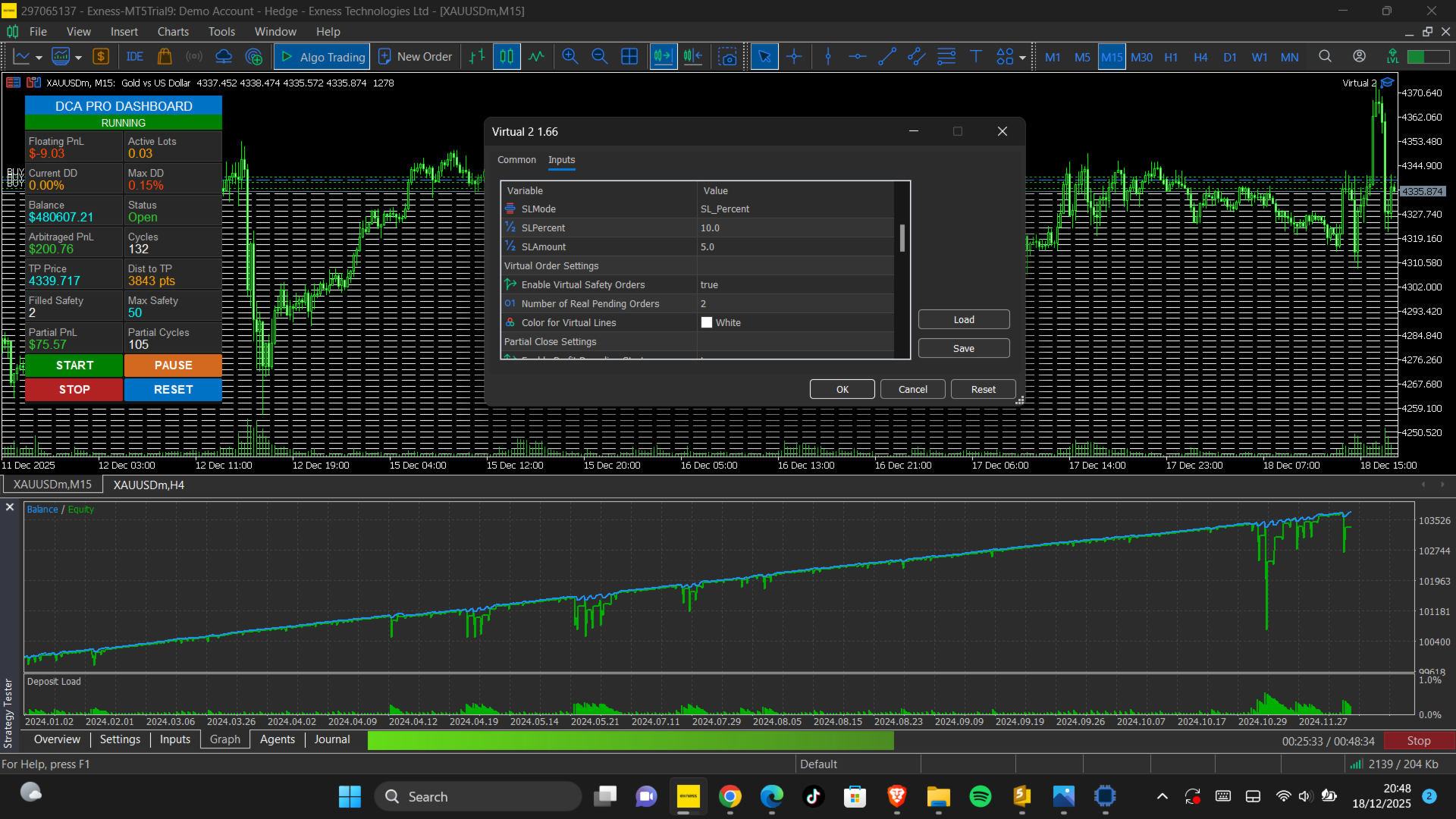Click the text label tool
1456x819 pixels.
[x=976, y=57]
